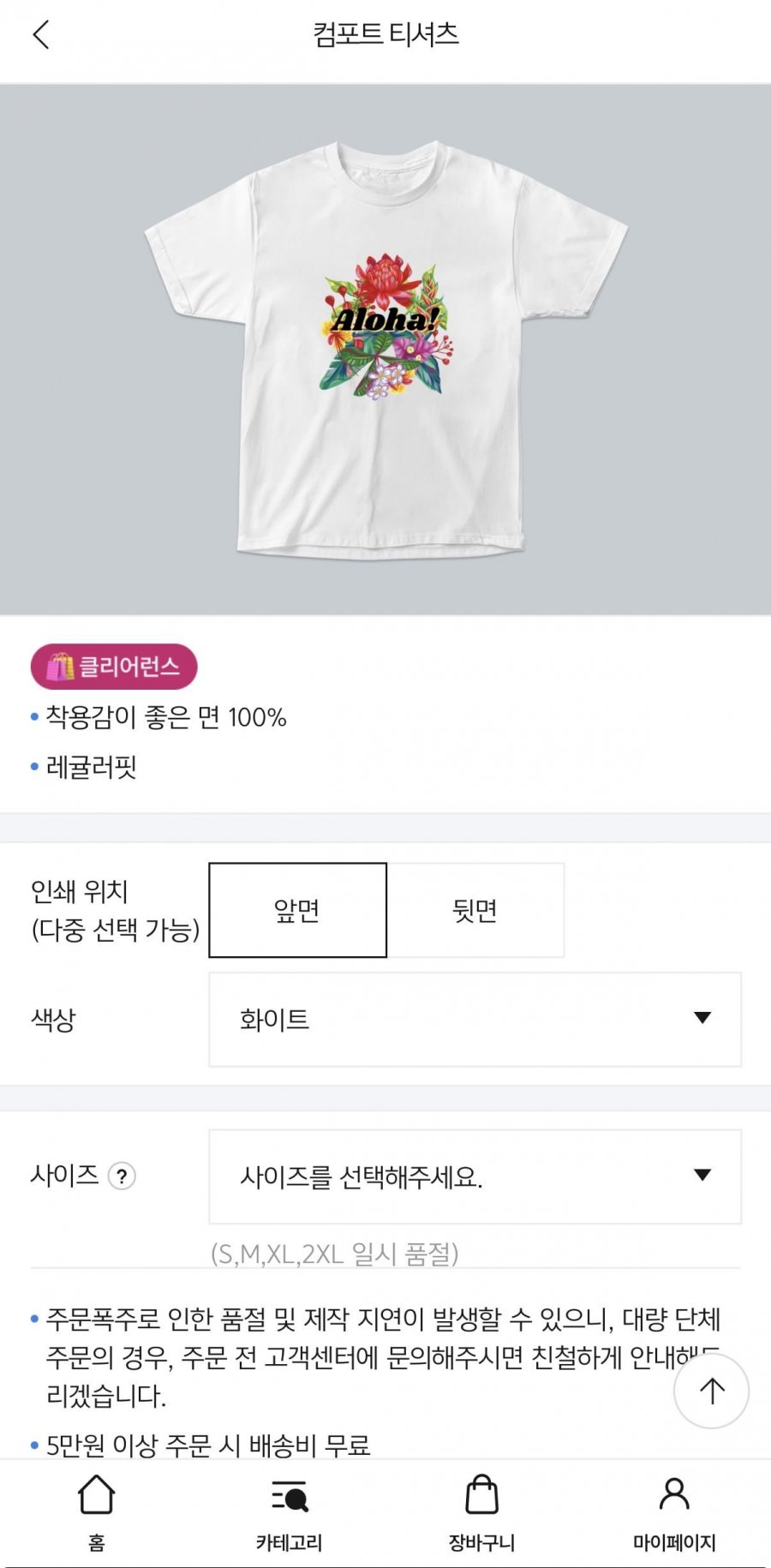The image size is (771, 1568).
Task: Toggle front (앞면) print position
Action: click(297, 910)
